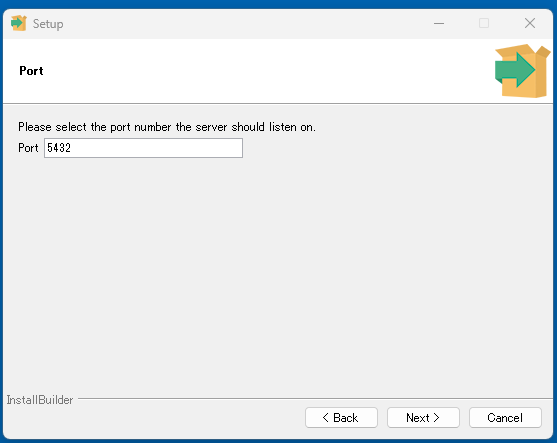Image resolution: width=557 pixels, height=443 pixels.
Task: Click the Setup window title text
Action: click(x=48, y=24)
